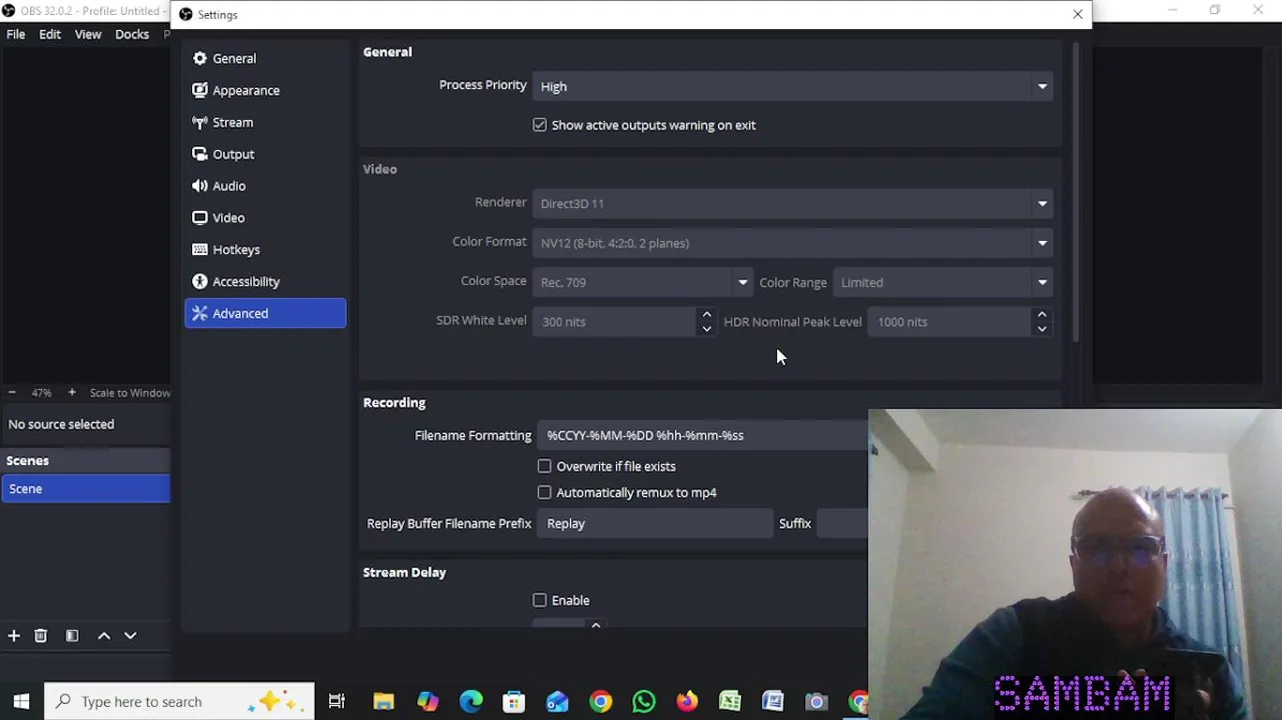Move scene up with the up arrow

click(104, 636)
